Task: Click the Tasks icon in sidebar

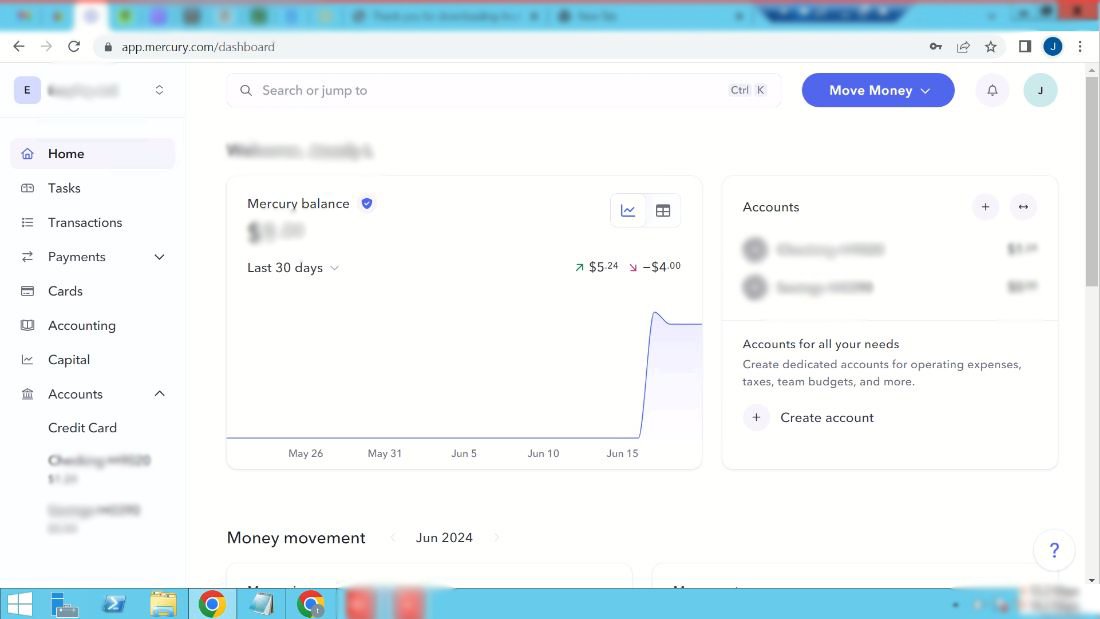Action: (x=27, y=188)
